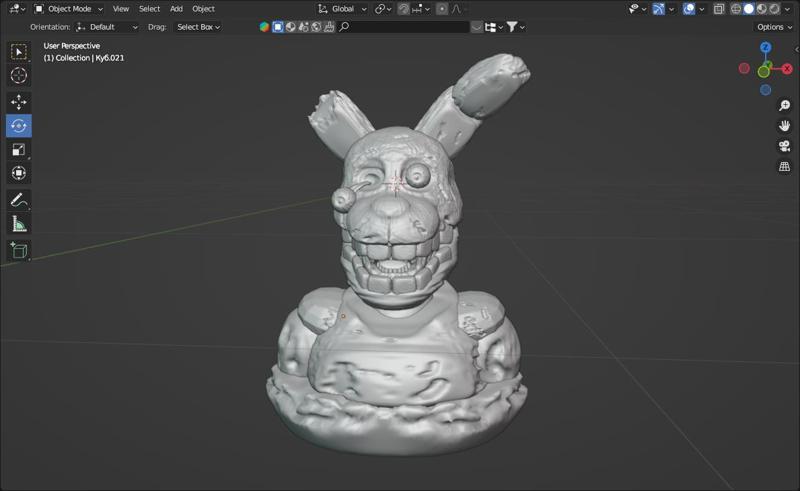Screen dimensions: 800x491
Task: Select the Select Box tool
Action: [19, 52]
